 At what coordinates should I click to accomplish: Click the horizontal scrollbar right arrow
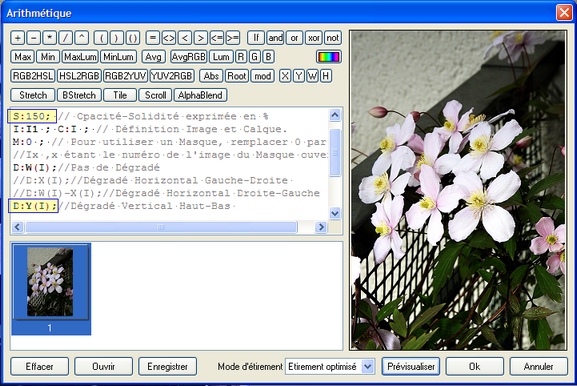click(321, 227)
